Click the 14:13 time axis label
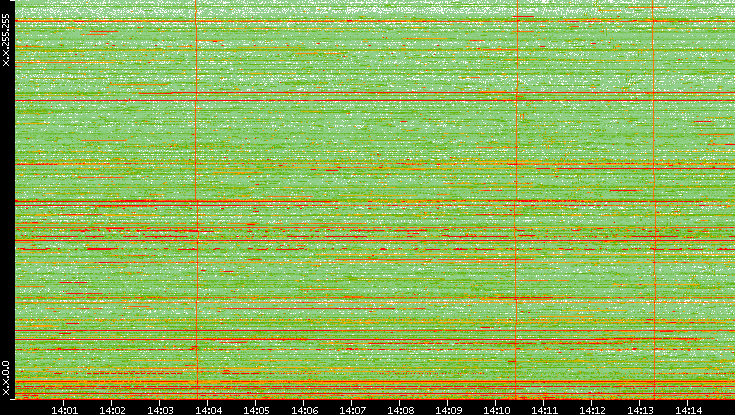Screen dimensions: 735x415 click(x=640, y=410)
